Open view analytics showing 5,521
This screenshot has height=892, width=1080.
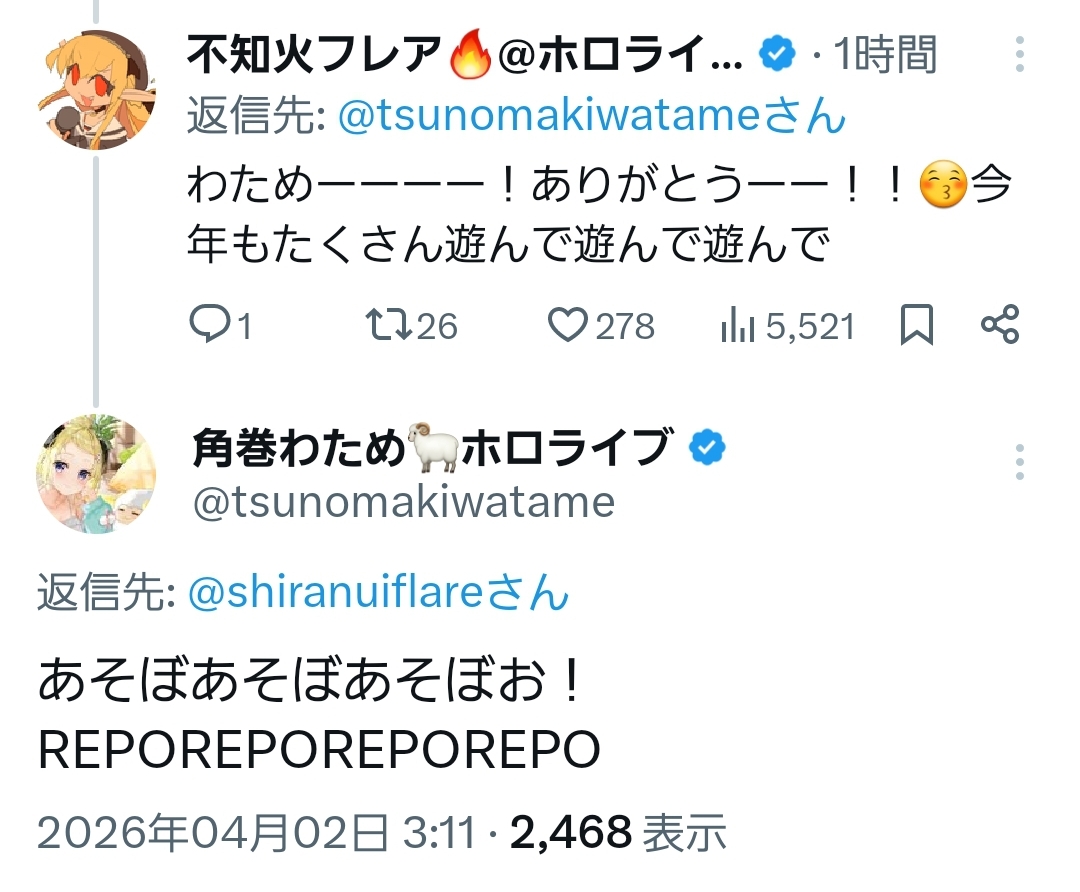[737, 326]
